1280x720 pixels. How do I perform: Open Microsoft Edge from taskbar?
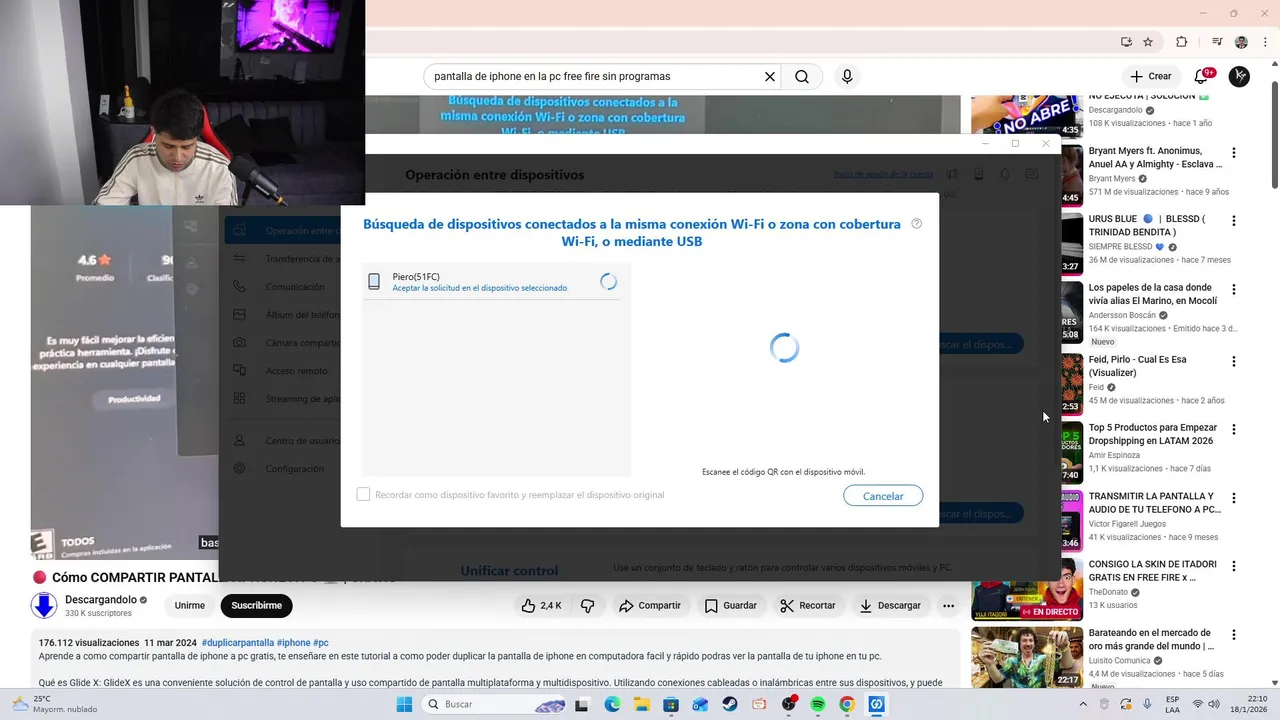(612, 704)
